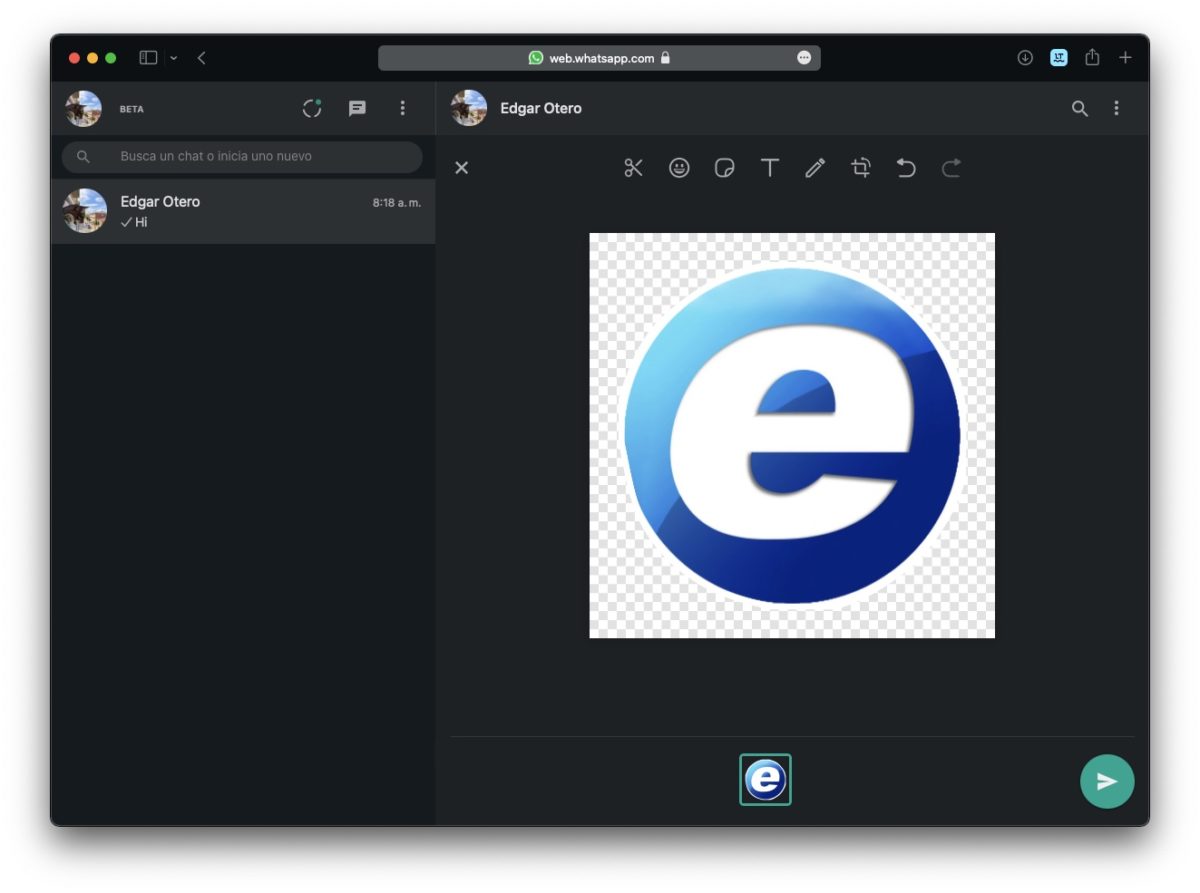The width and height of the screenshot is (1200, 893).
Task: Open the sidebar three-dot menu
Action: point(402,109)
